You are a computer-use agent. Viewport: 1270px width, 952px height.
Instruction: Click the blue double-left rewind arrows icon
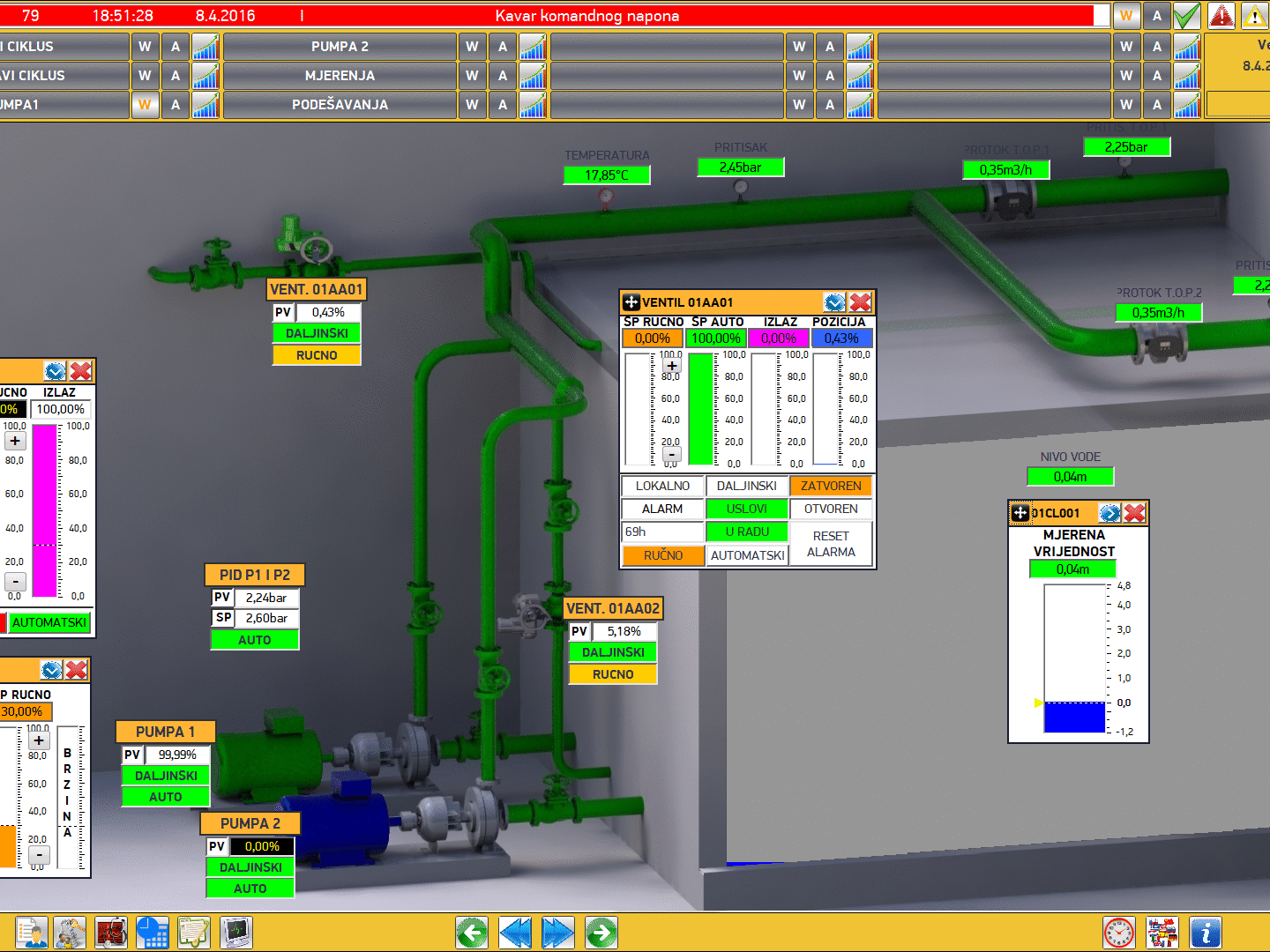515,933
